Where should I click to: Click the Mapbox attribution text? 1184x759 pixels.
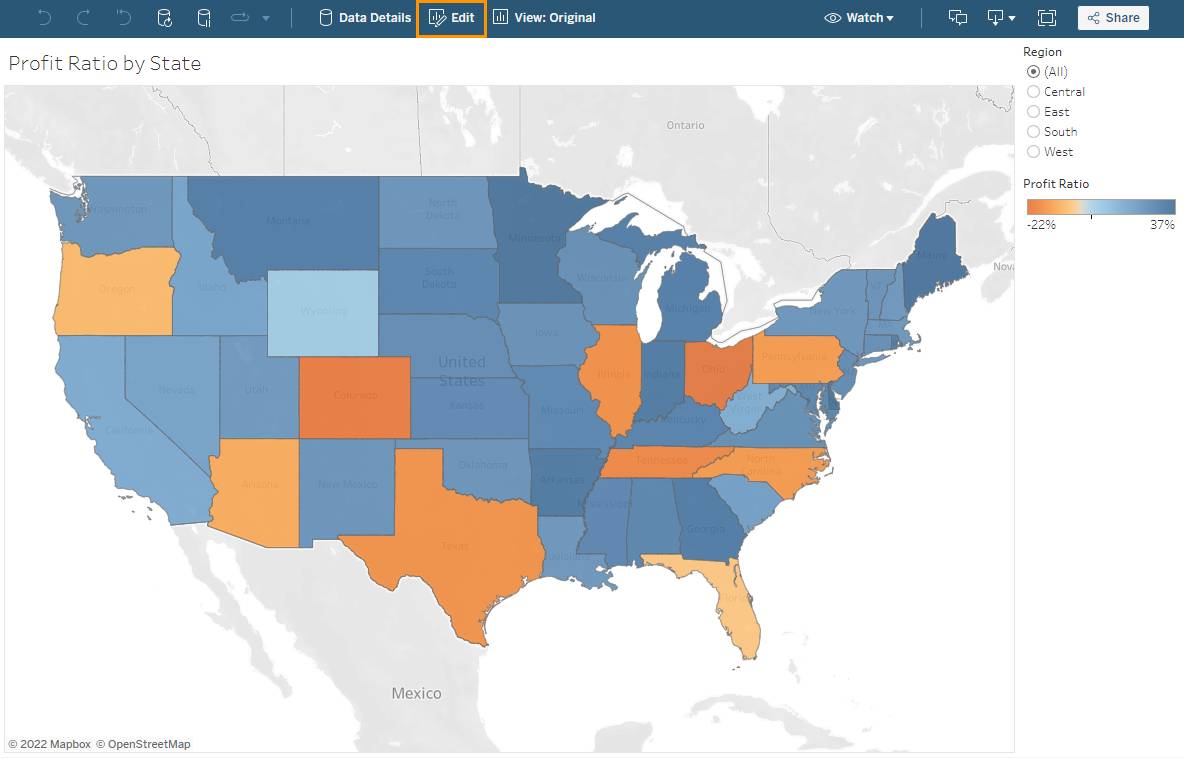coord(50,744)
